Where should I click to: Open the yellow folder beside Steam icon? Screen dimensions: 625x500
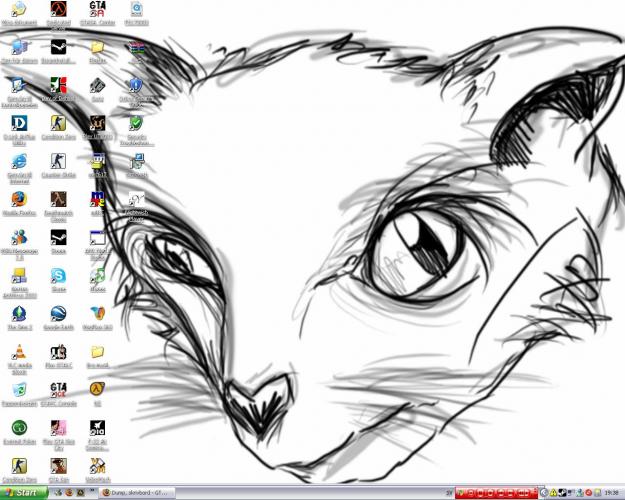point(97,47)
